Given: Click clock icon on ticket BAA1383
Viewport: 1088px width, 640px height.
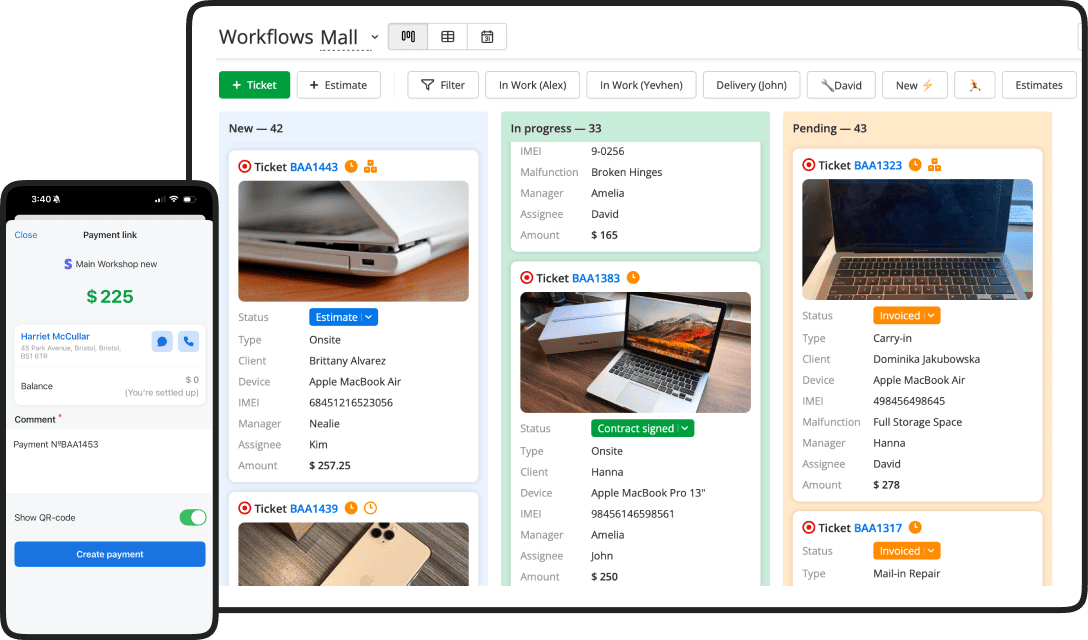Looking at the screenshot, I should pos(632,278).
